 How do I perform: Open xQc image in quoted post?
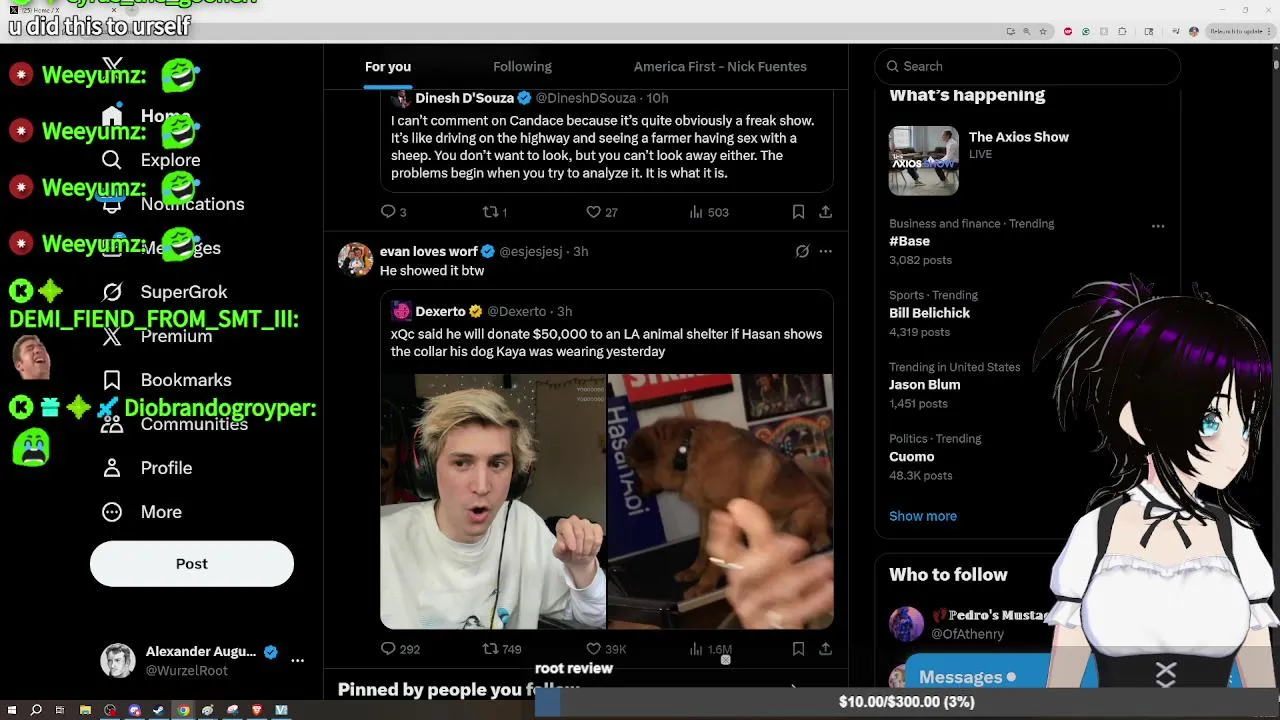coord(493,501)
